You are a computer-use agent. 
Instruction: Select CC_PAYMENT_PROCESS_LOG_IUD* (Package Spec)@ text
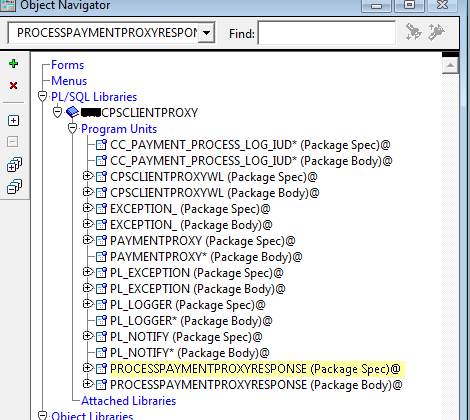[250, 145]
